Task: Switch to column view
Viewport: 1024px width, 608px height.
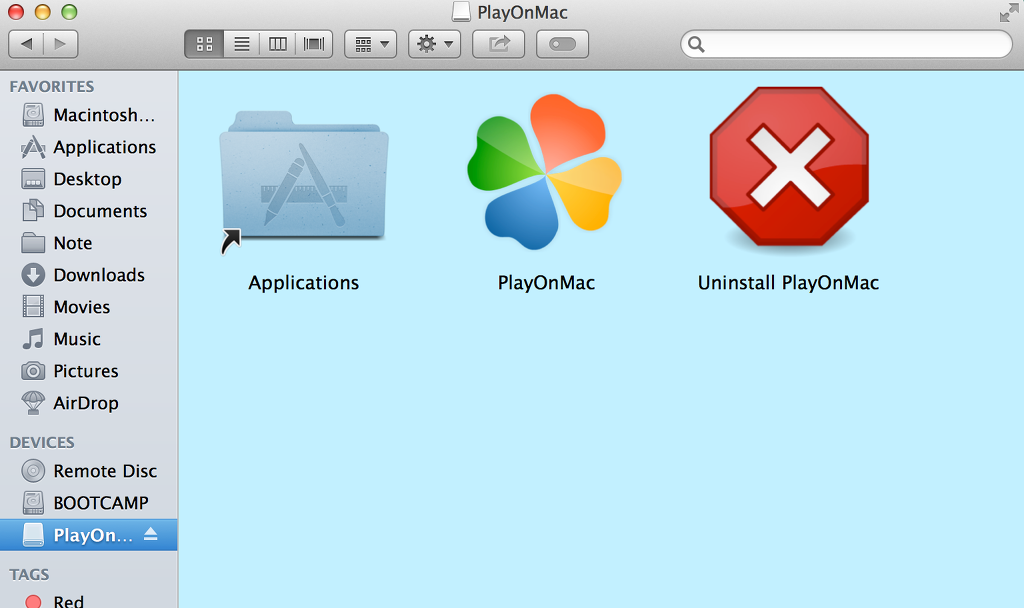Action: 278,44
